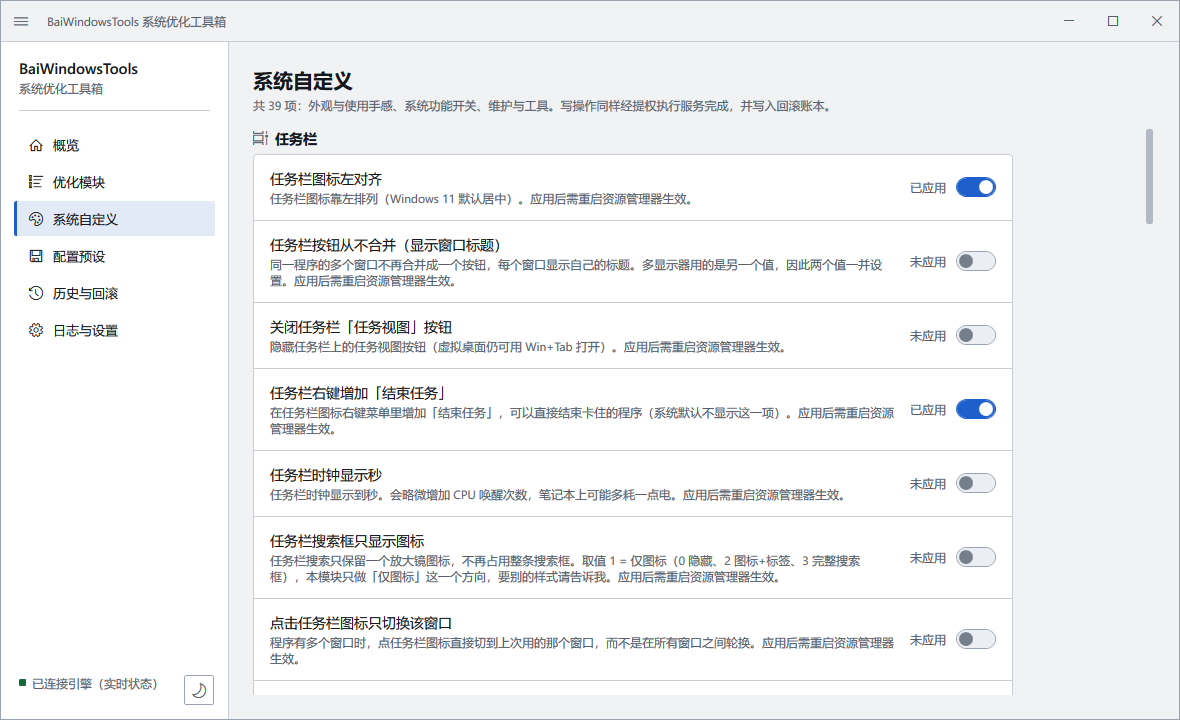Close the BaiWindowsTools window
Image resolution: width=1180 pixels, height=720 pixels.
[x=1157, y=21]
